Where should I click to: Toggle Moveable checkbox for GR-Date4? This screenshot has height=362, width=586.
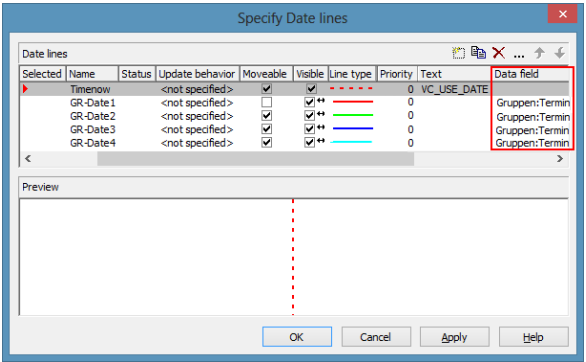point(266,143)
